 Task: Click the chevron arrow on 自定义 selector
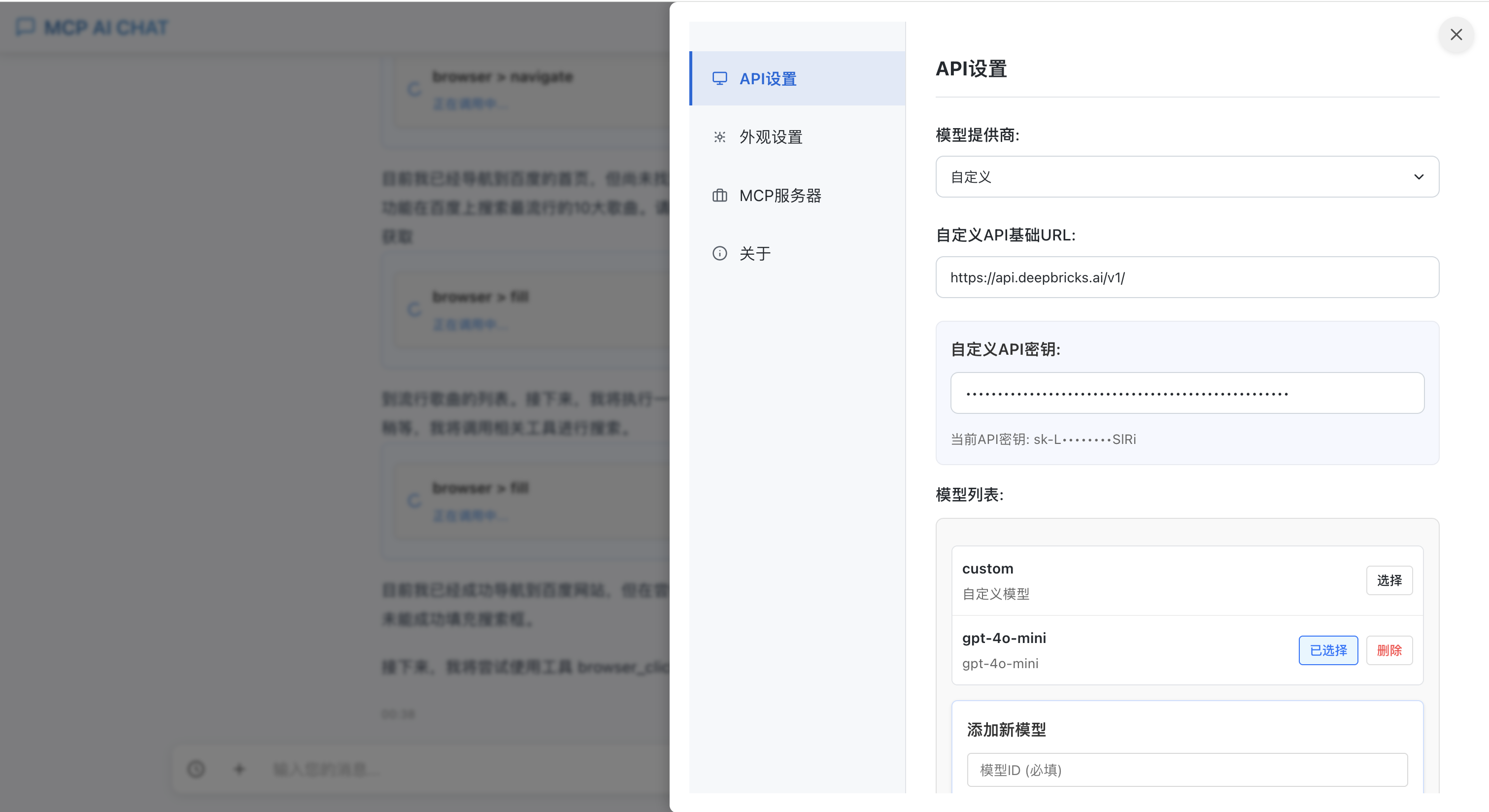pyautogui.click(x=1419, y=177)
